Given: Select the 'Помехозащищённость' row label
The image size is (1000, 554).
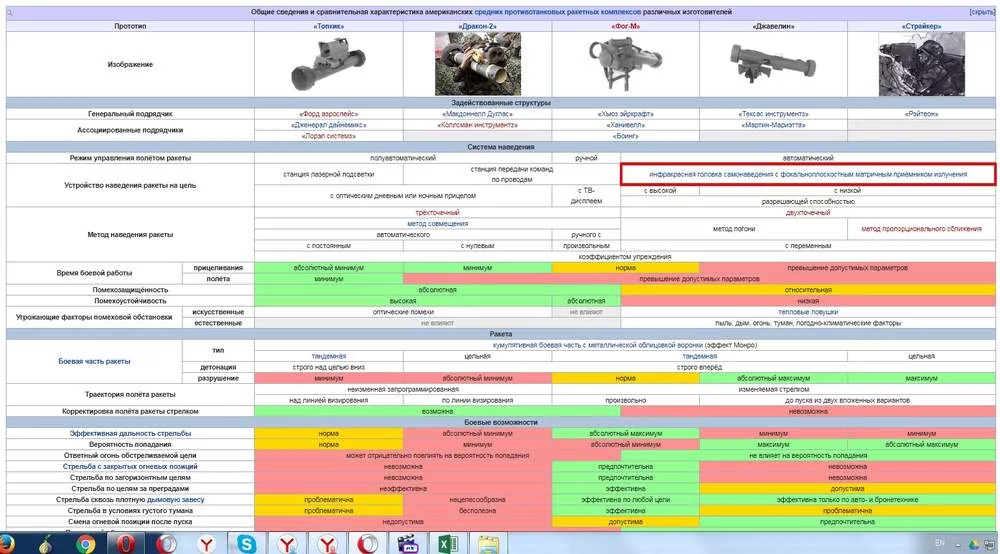Looking at the screenshot, I should 130,289.
